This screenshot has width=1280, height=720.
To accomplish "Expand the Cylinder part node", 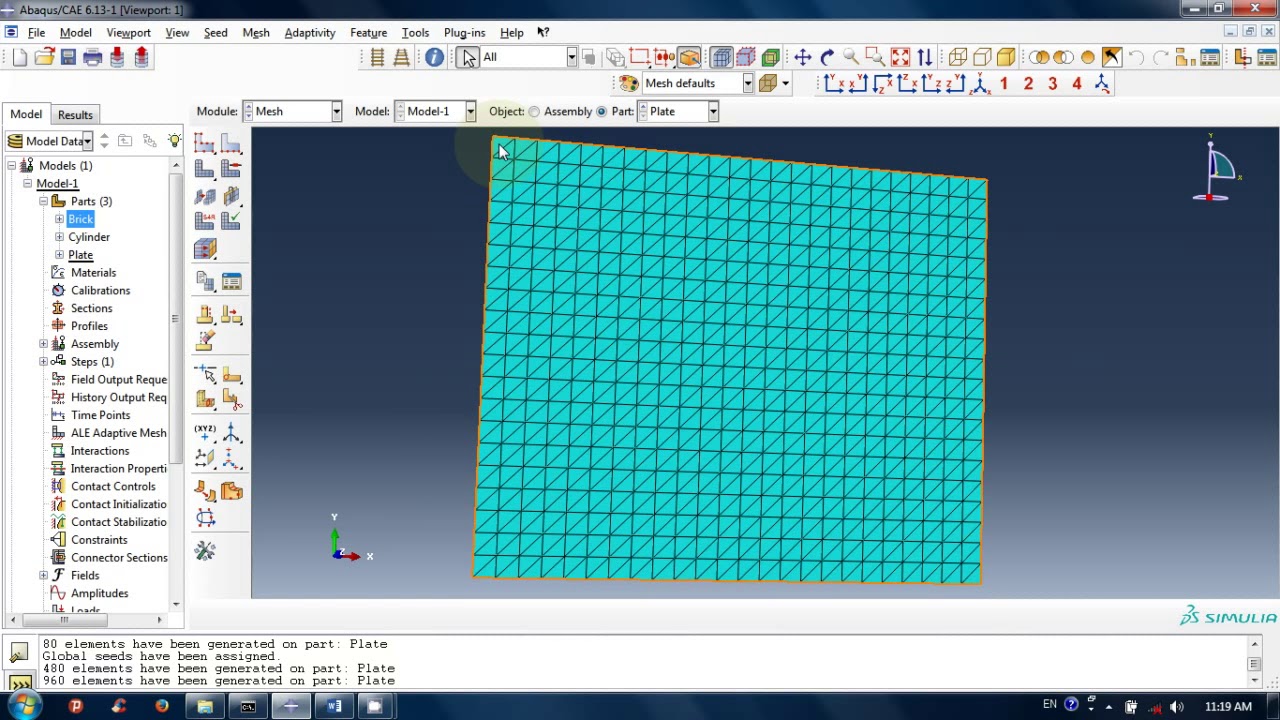I will (x=59, y=237).
